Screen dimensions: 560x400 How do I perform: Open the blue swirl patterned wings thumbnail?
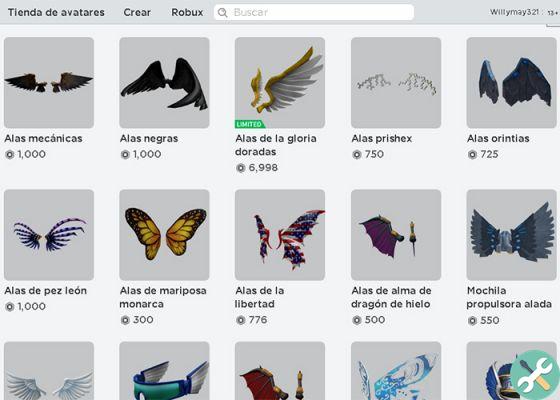click(396, 371)
